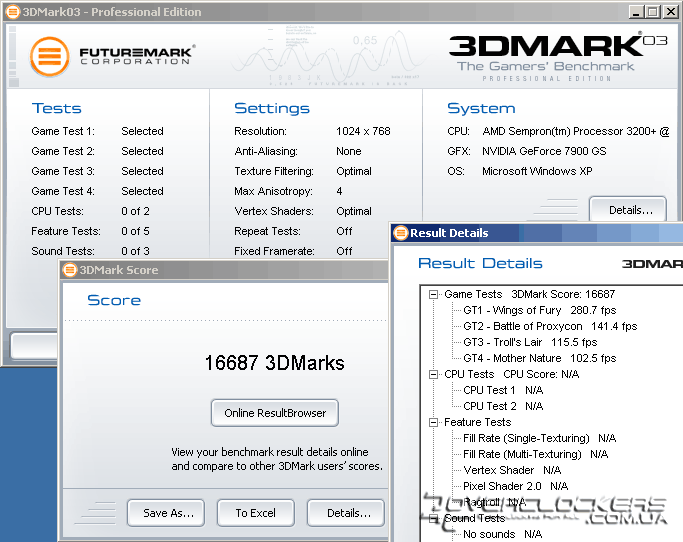Select the CPU Test 1 row
Viewport: 683px width, 542px height.
click(503, 390)
